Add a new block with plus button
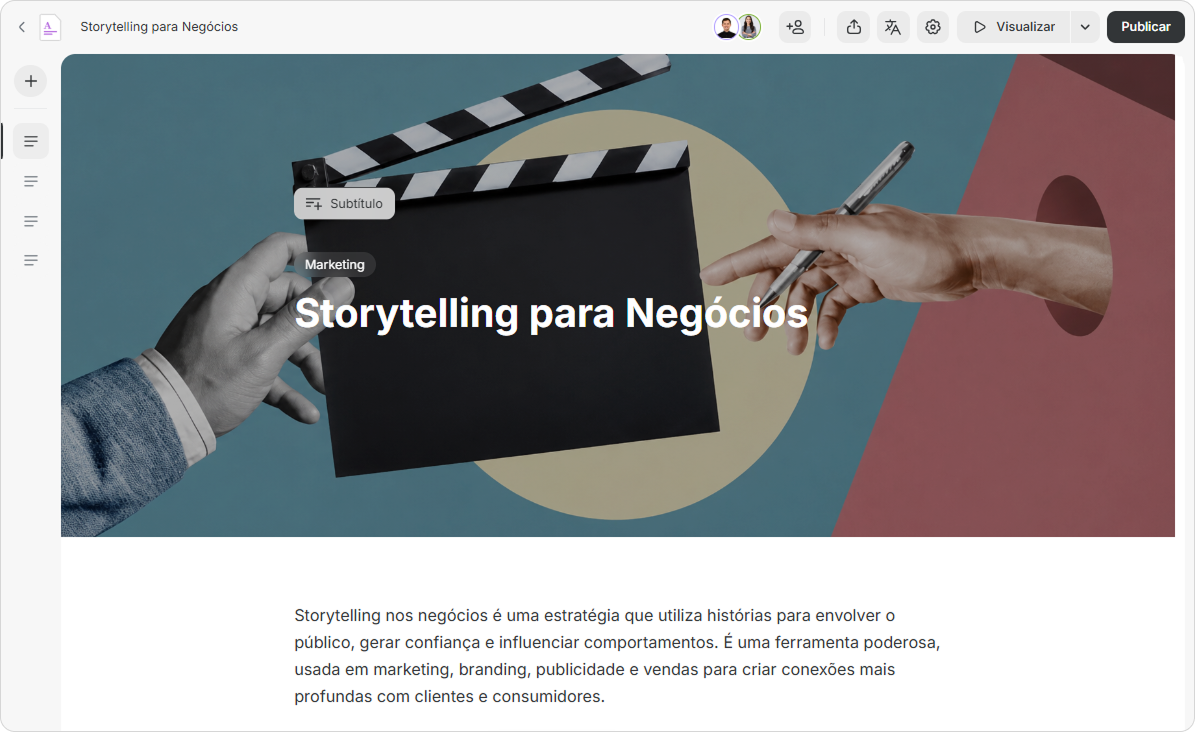The height and width of the screenshot is (732, 1195). pos(30,81)
